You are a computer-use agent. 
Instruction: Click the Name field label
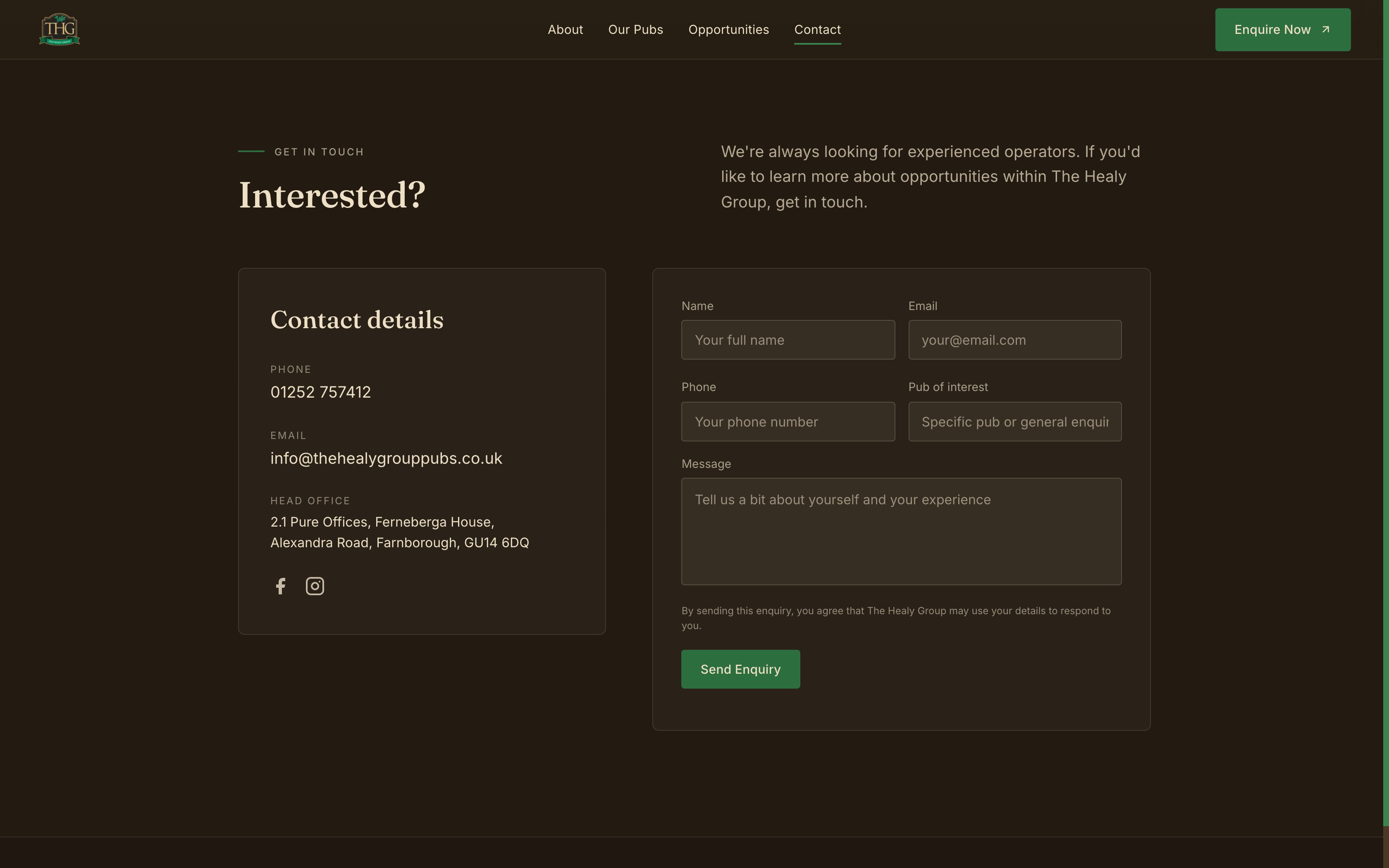coord(697,306)
